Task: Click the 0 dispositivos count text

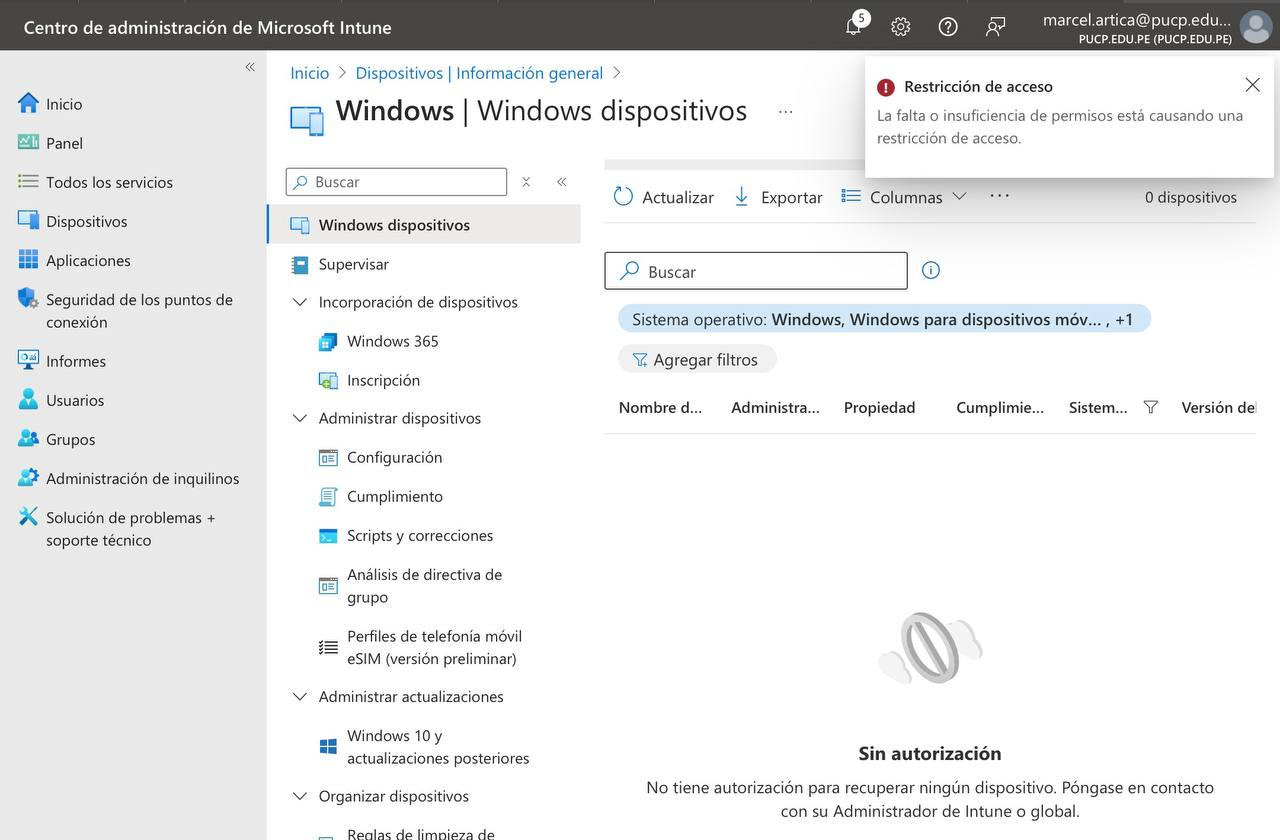Action: point(1191,197)
